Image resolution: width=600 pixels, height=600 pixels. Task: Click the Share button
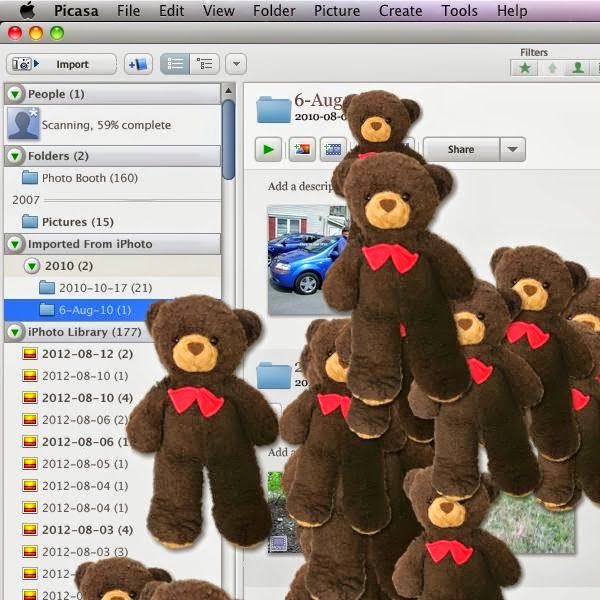coord(461,149)
